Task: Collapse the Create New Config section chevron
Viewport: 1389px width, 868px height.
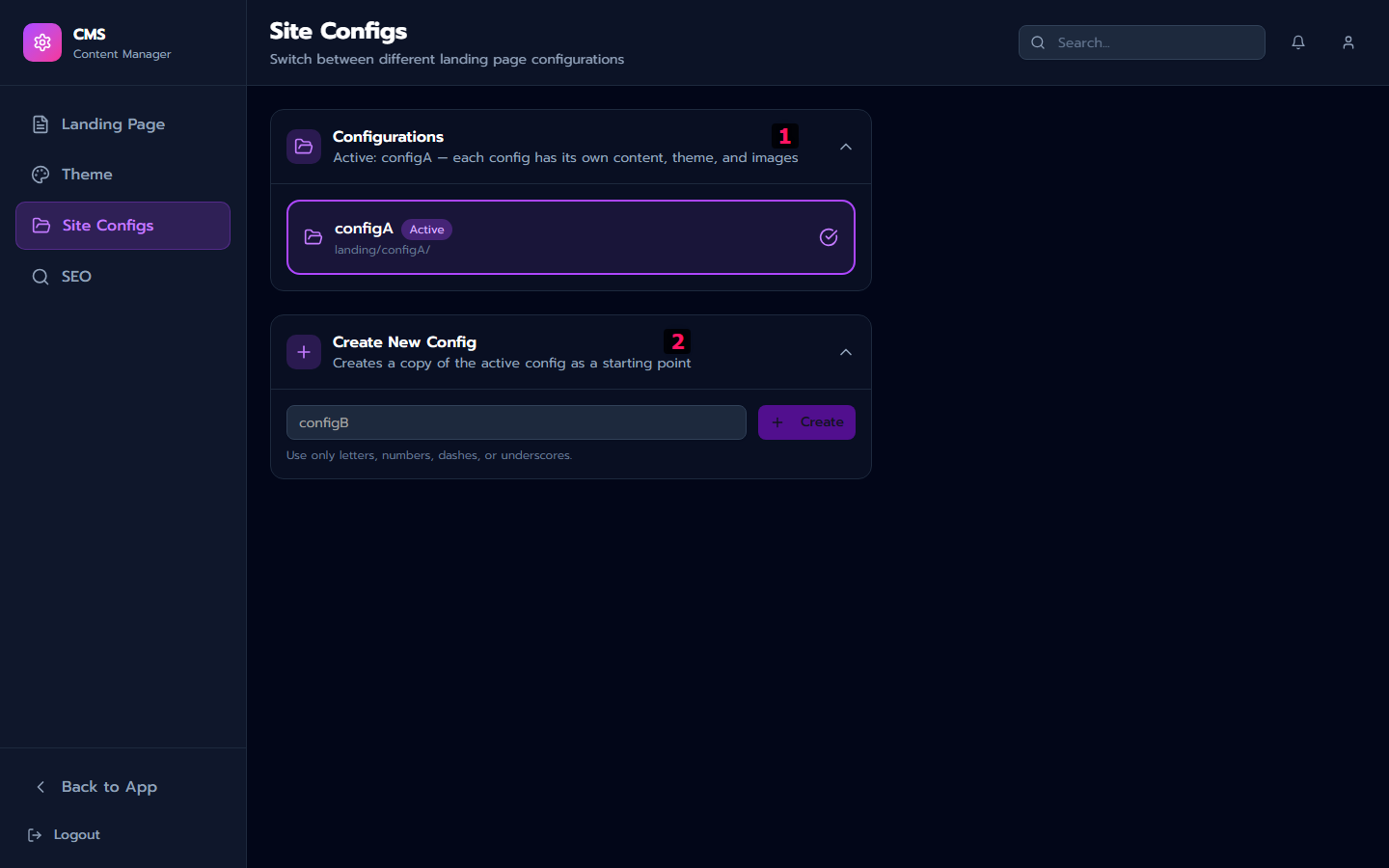Action: point(845,352)
